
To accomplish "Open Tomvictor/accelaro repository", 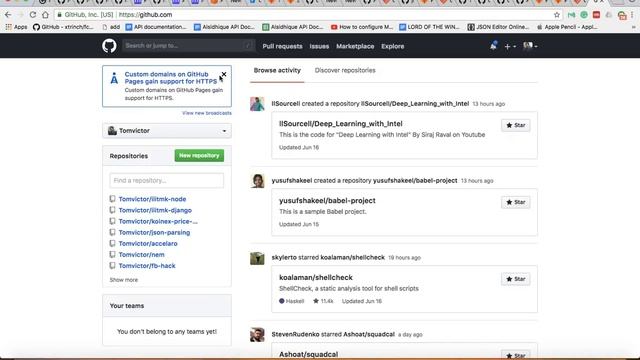I will pyautogui.click(x=148, y=244).
